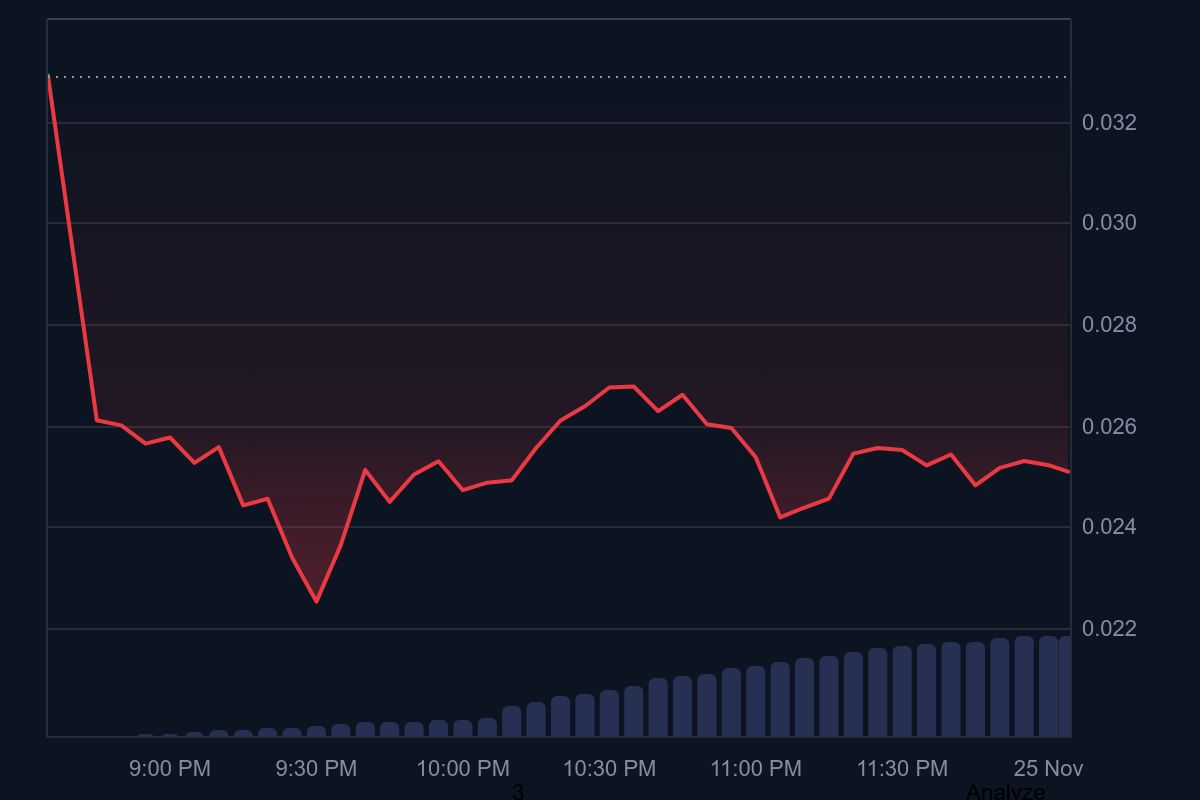1200x800 pixels.
Task: Click the red price line at its starting point
Action: click(x=48, y=80)
